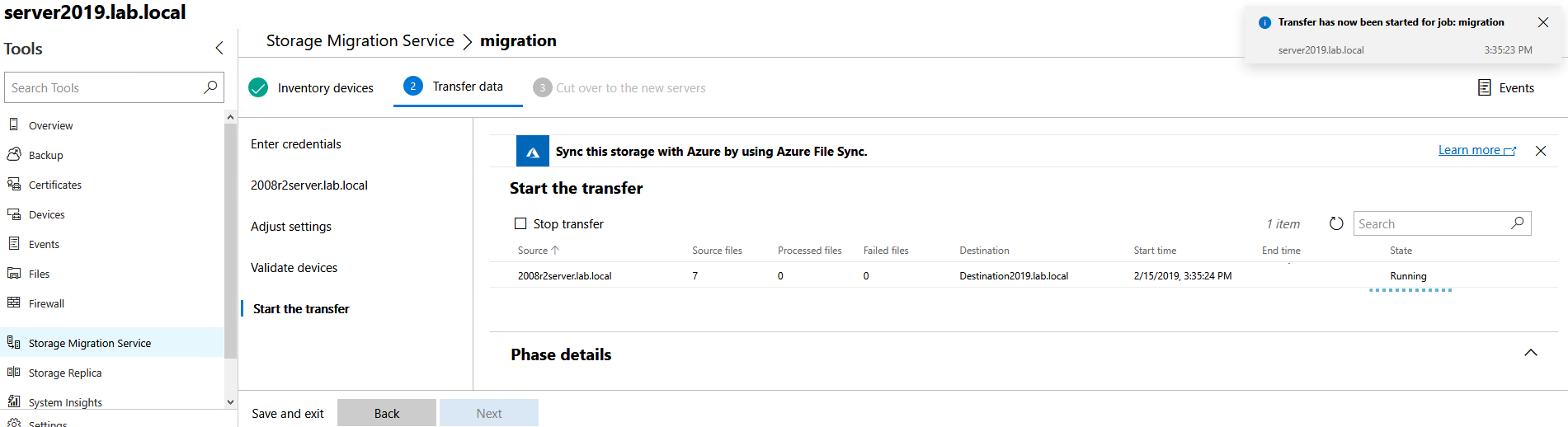Click the running progress indicator bar

1410,290
